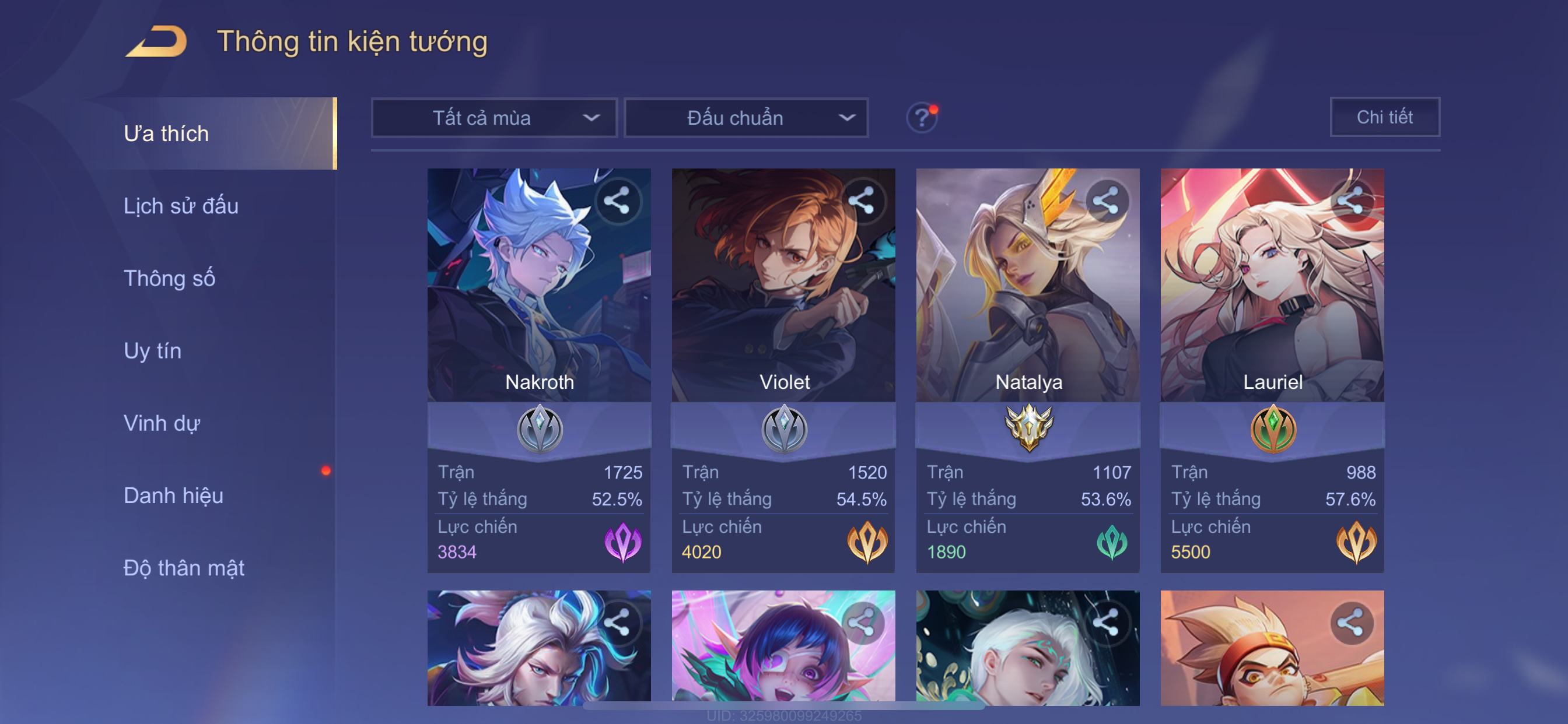Click Natalya's gold crown mastery badge
Viewport: 1568px width, 724px height.
pyautogui.click(x=1028, y=428)
